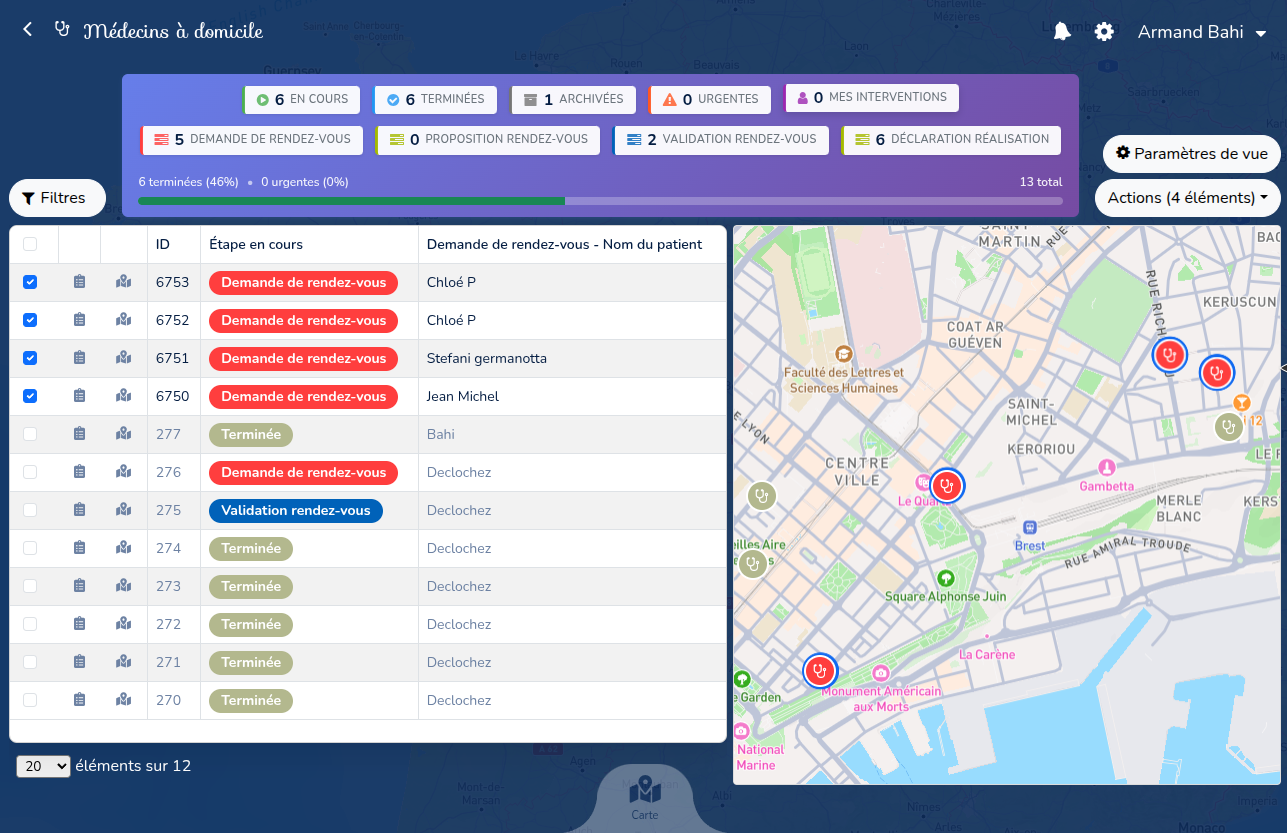
Task: Click olive stethoscope marker near Le Pilier
Action: click(1229, 427)
